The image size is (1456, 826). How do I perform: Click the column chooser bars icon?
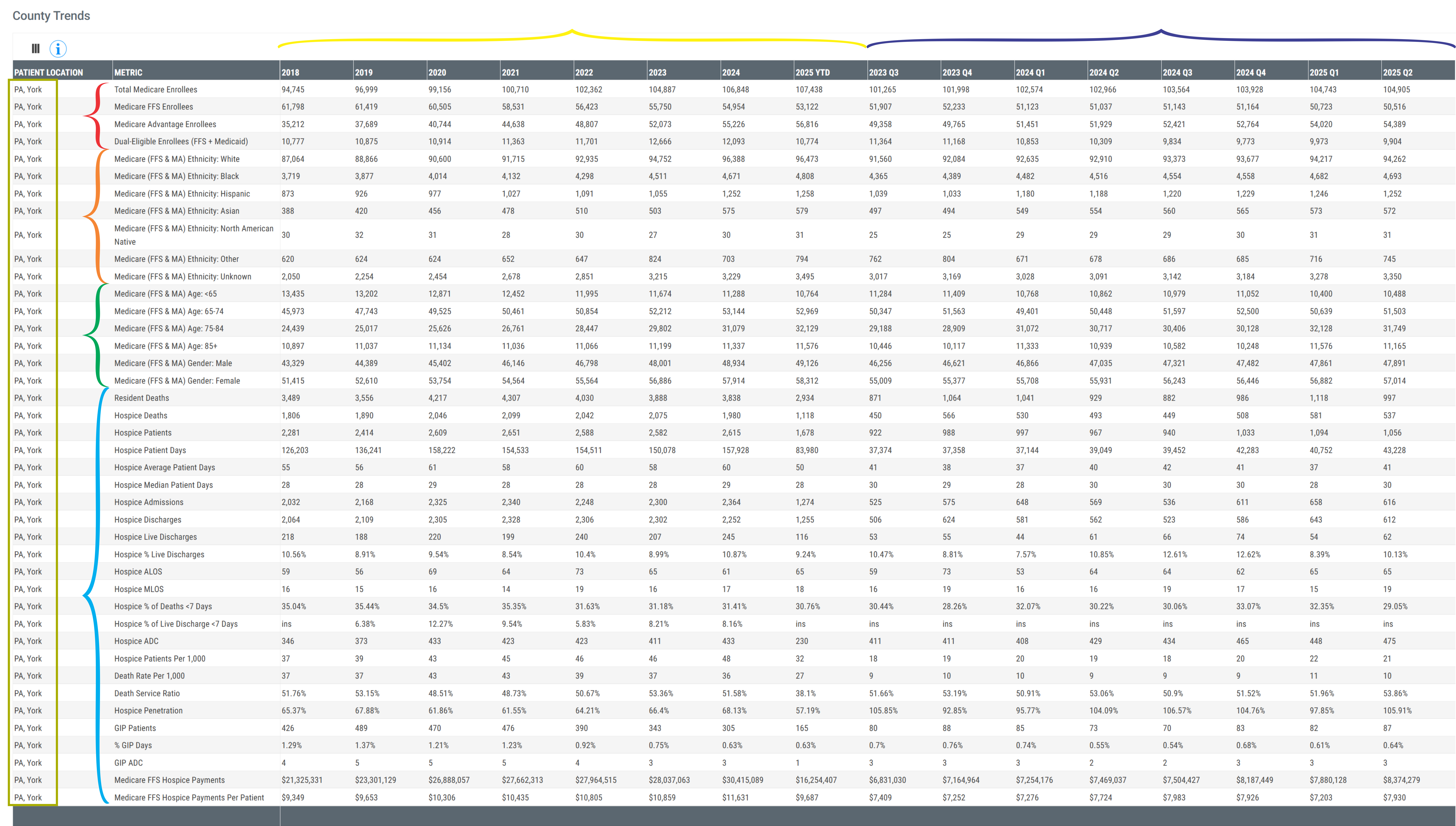[36, 49]
